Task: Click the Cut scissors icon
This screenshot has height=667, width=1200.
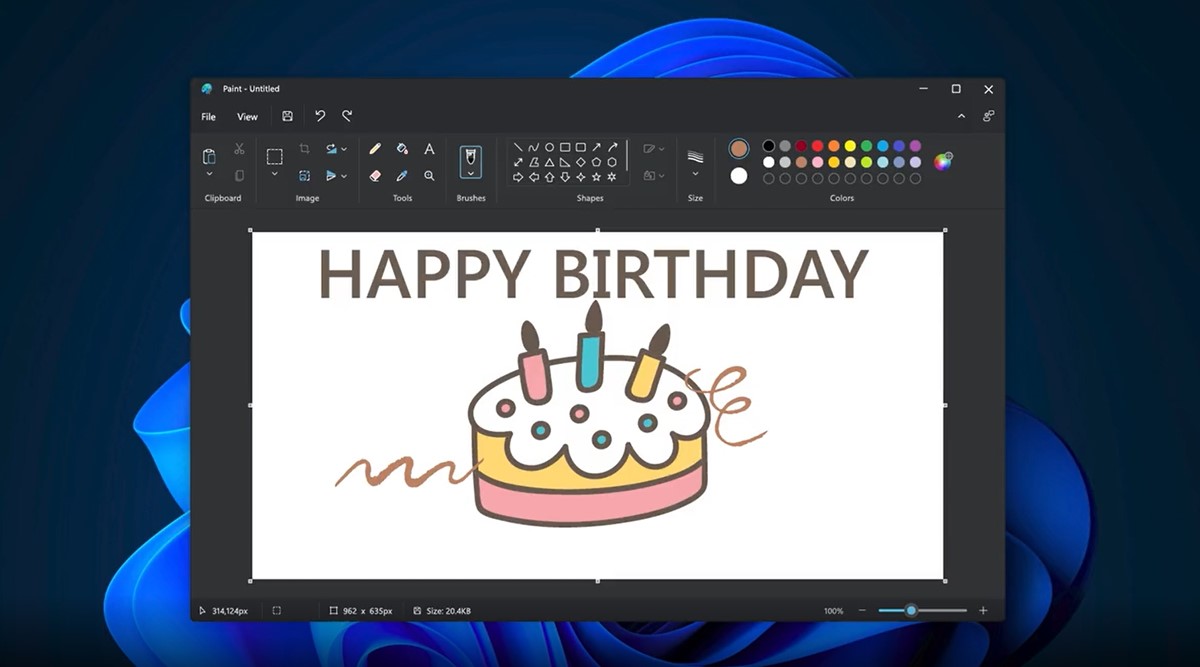Action: click(239, 148)
